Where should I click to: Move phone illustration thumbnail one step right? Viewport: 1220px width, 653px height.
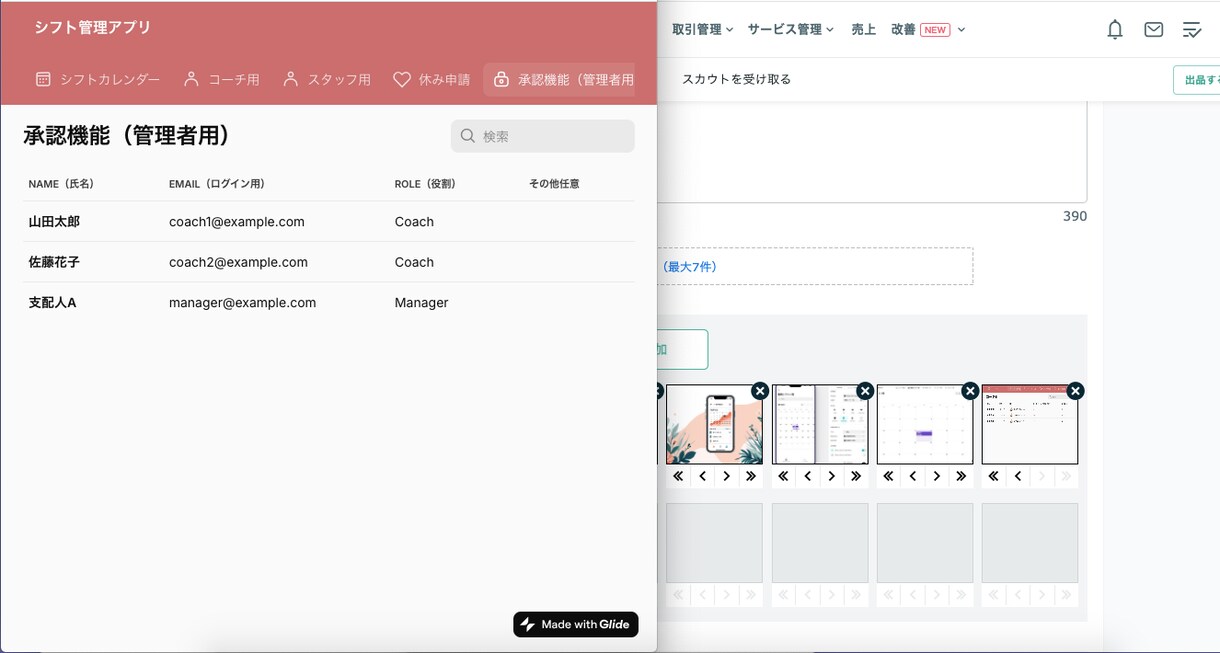coord(727,476)
